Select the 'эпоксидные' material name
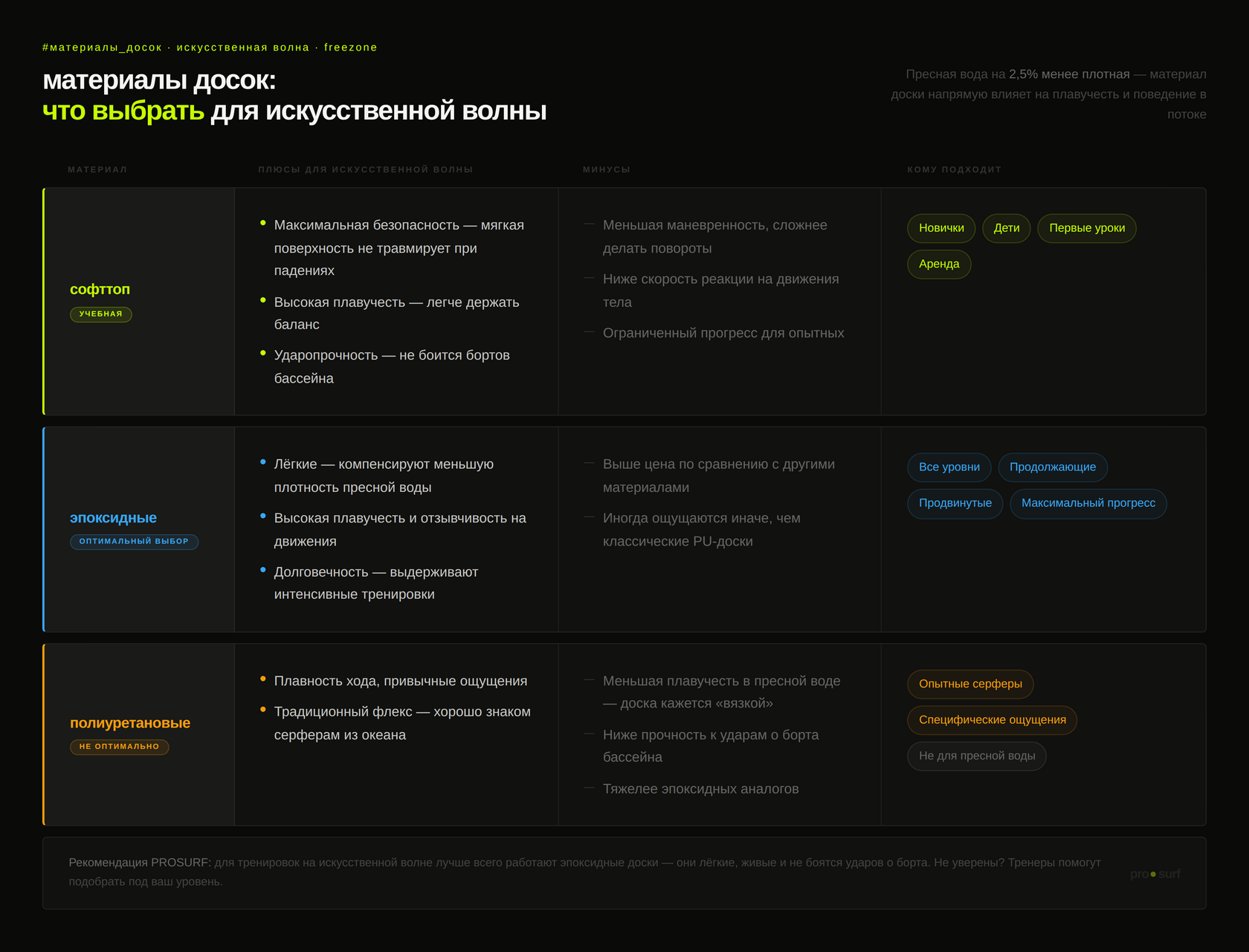The image size is (1249, 952). [113, 517]
